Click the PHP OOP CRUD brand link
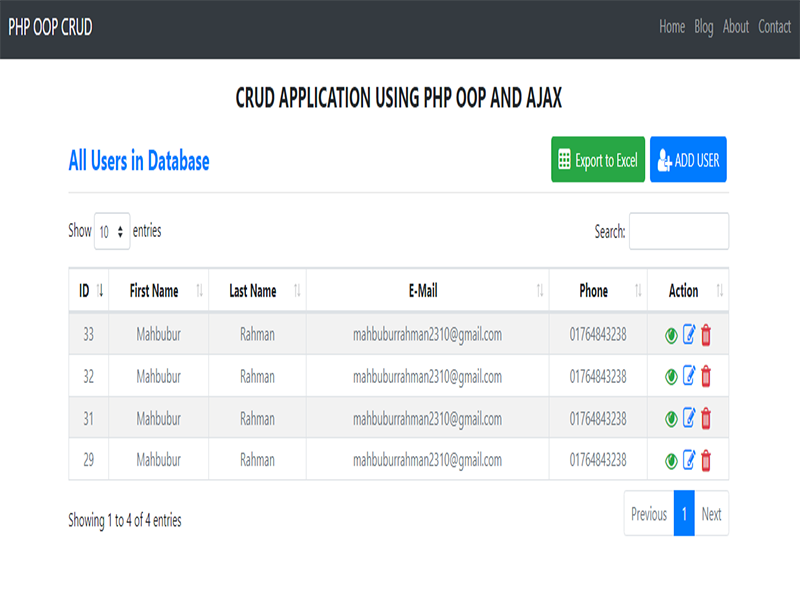Image resolution: width=800 pixels, height=600 pixels. click(50, 27)
